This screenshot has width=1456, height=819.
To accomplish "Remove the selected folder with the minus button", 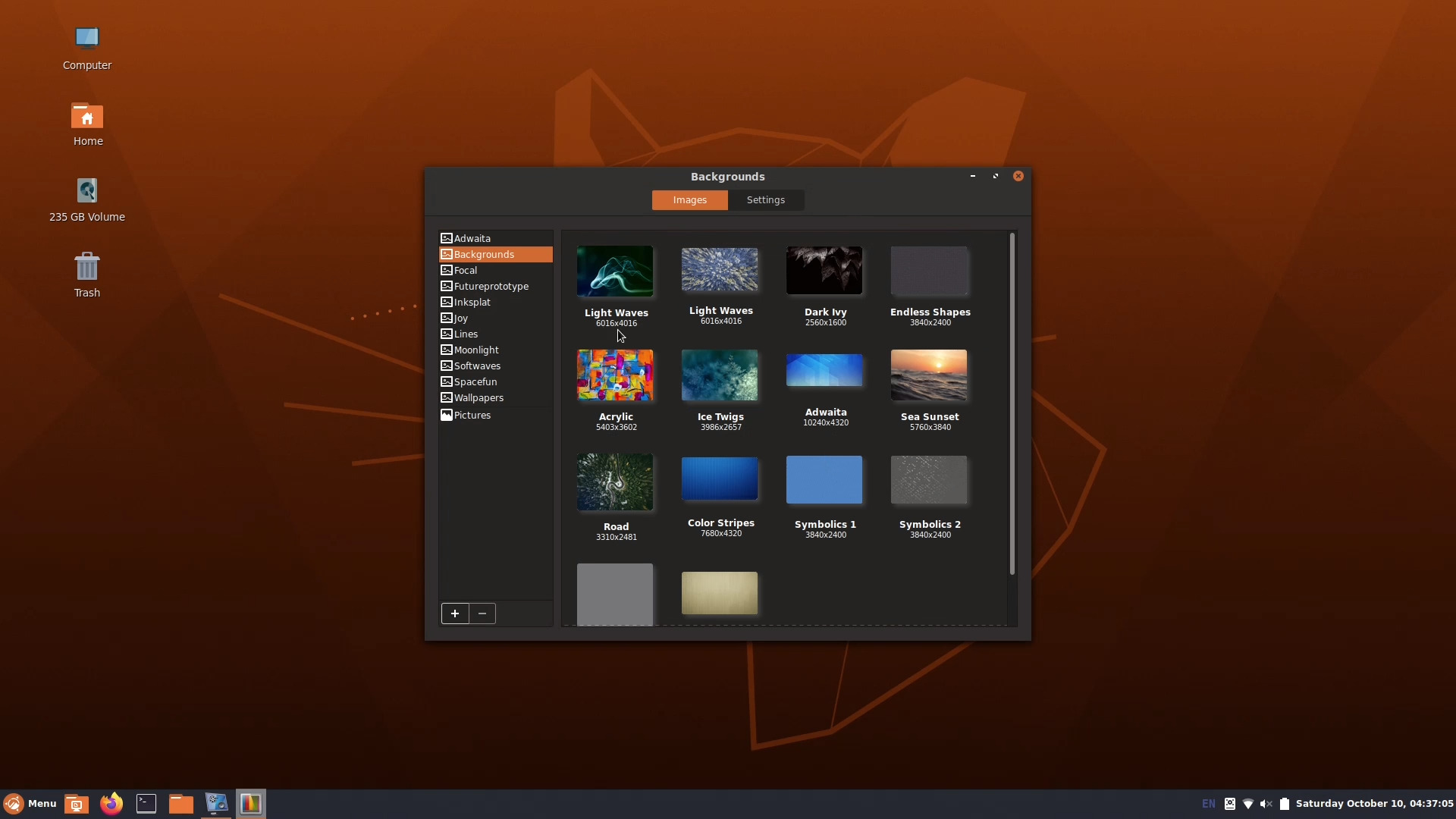I will point(482,613).
